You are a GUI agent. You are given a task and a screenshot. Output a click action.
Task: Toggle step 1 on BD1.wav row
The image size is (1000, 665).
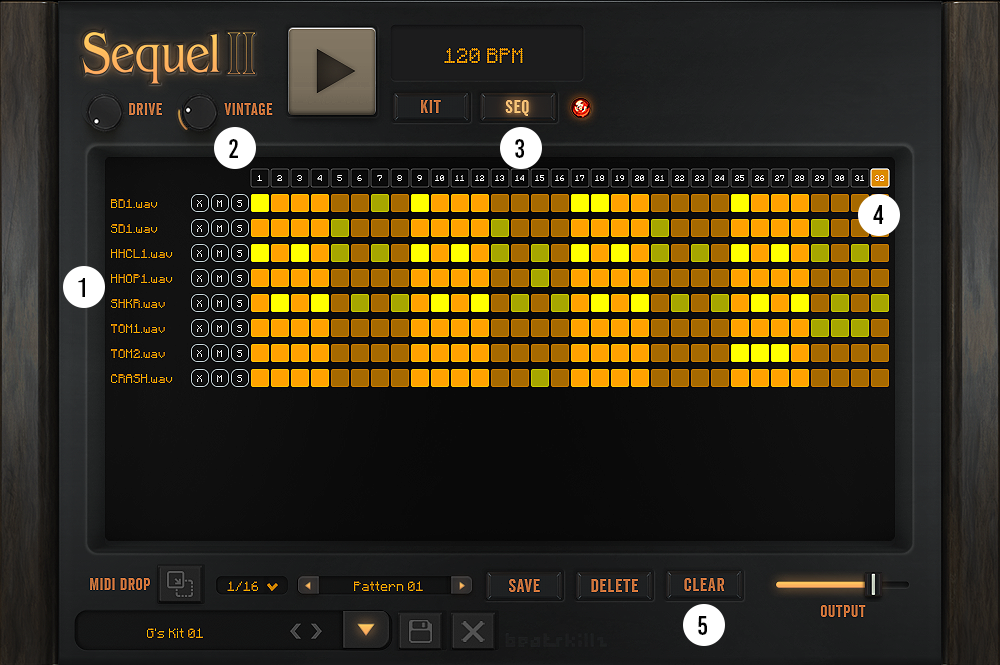pyautogui.click(x=260, y=203)
